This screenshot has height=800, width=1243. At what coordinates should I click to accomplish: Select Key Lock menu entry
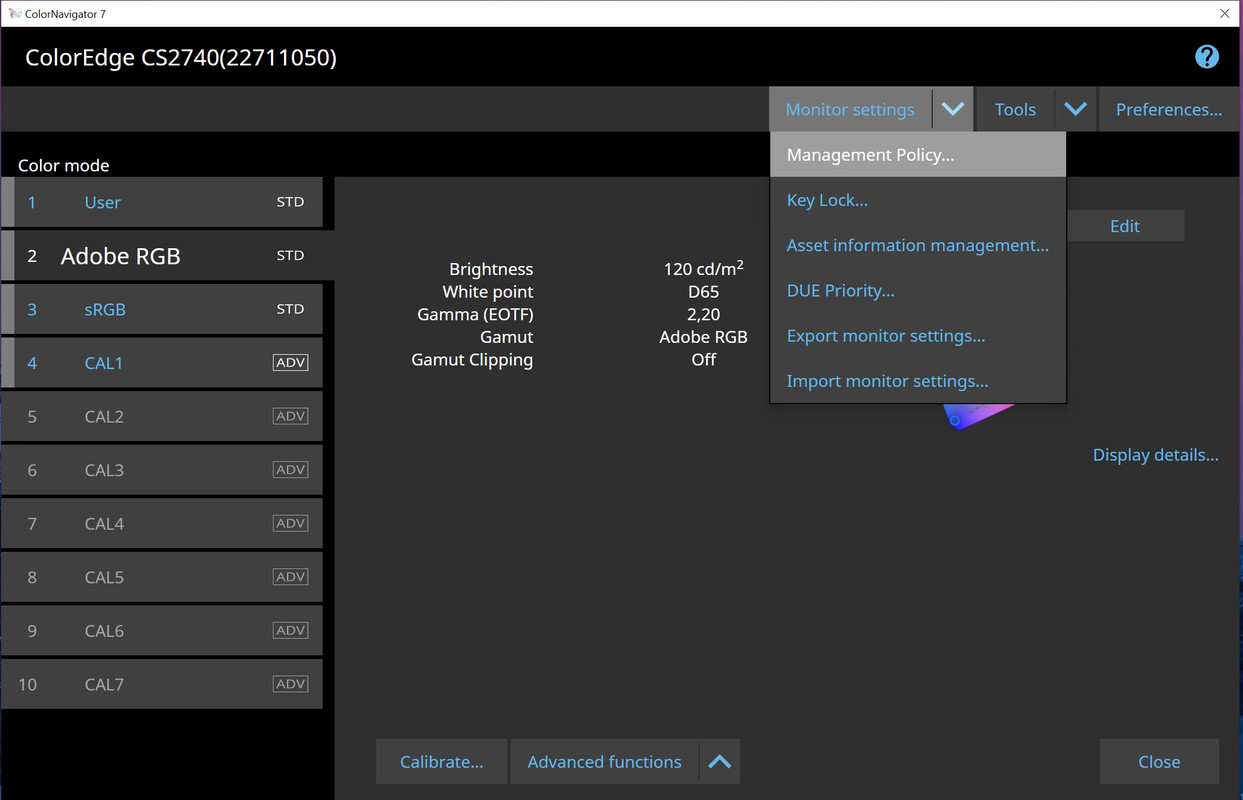pyautogui.click(x=918, y=200)
